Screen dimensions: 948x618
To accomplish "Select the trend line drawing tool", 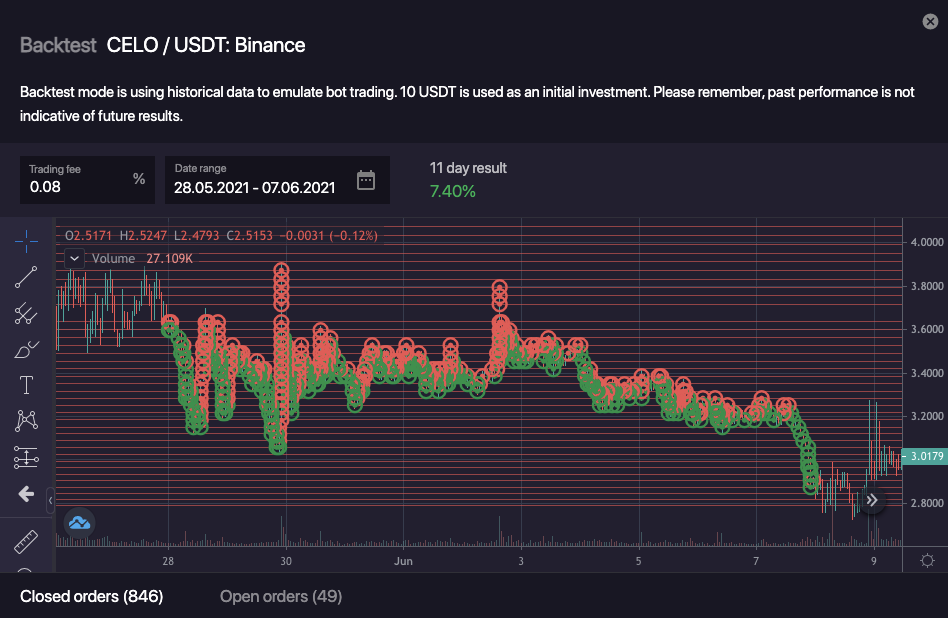I will (x=27, y=277).
